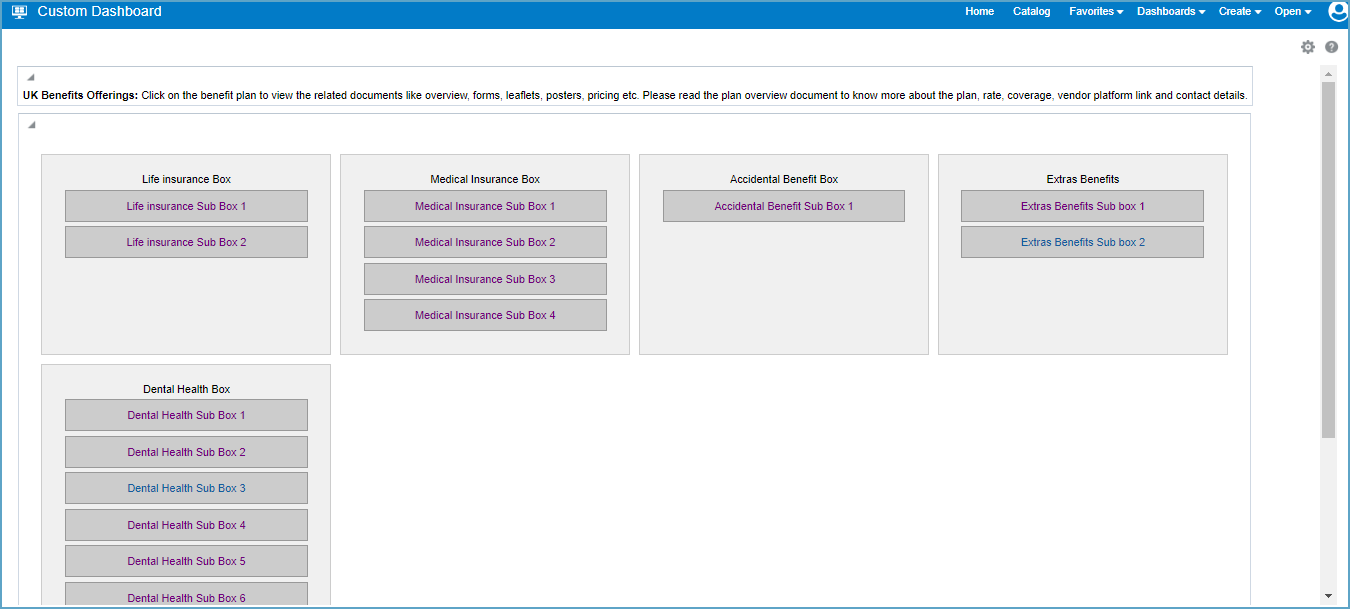Click the dashboard monitor icon in header
Viewport: 1350px width, 609px height.
[x=19, y=11]
